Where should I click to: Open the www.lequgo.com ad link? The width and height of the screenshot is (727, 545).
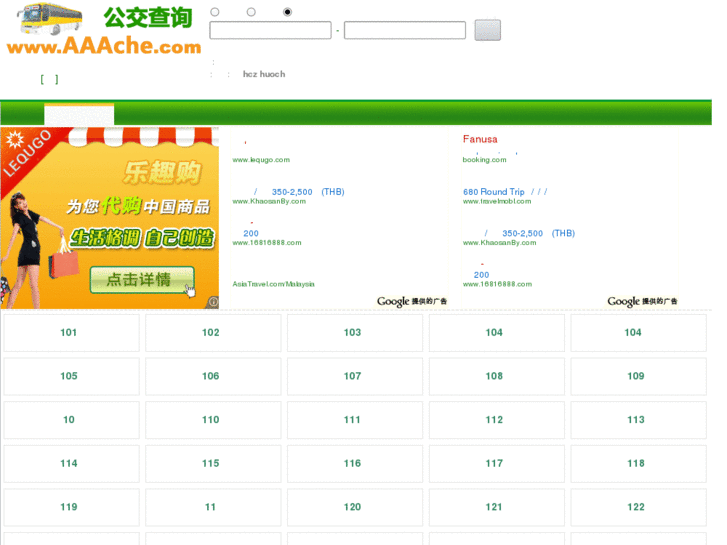(261, 160)
